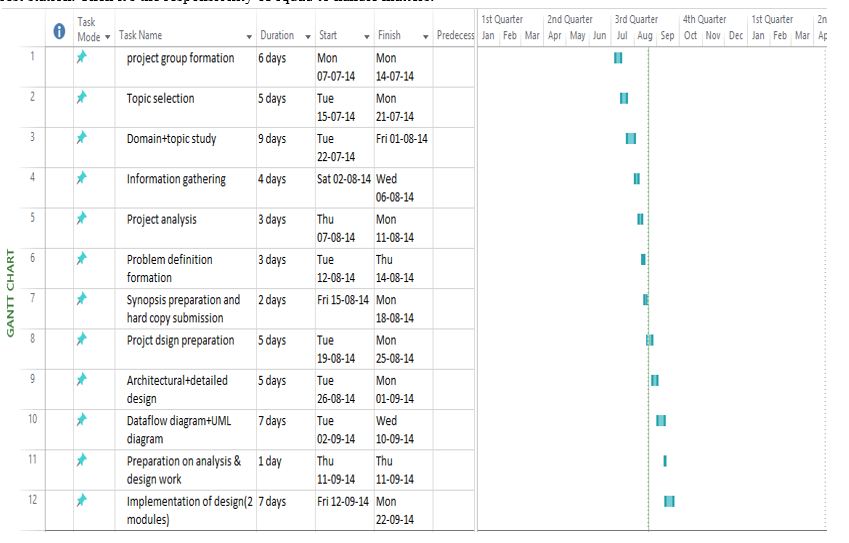The width and height of the screenshot is (849, 543).
Task: Click the '4 days' duration cell
Action: [x=272, y=179]
